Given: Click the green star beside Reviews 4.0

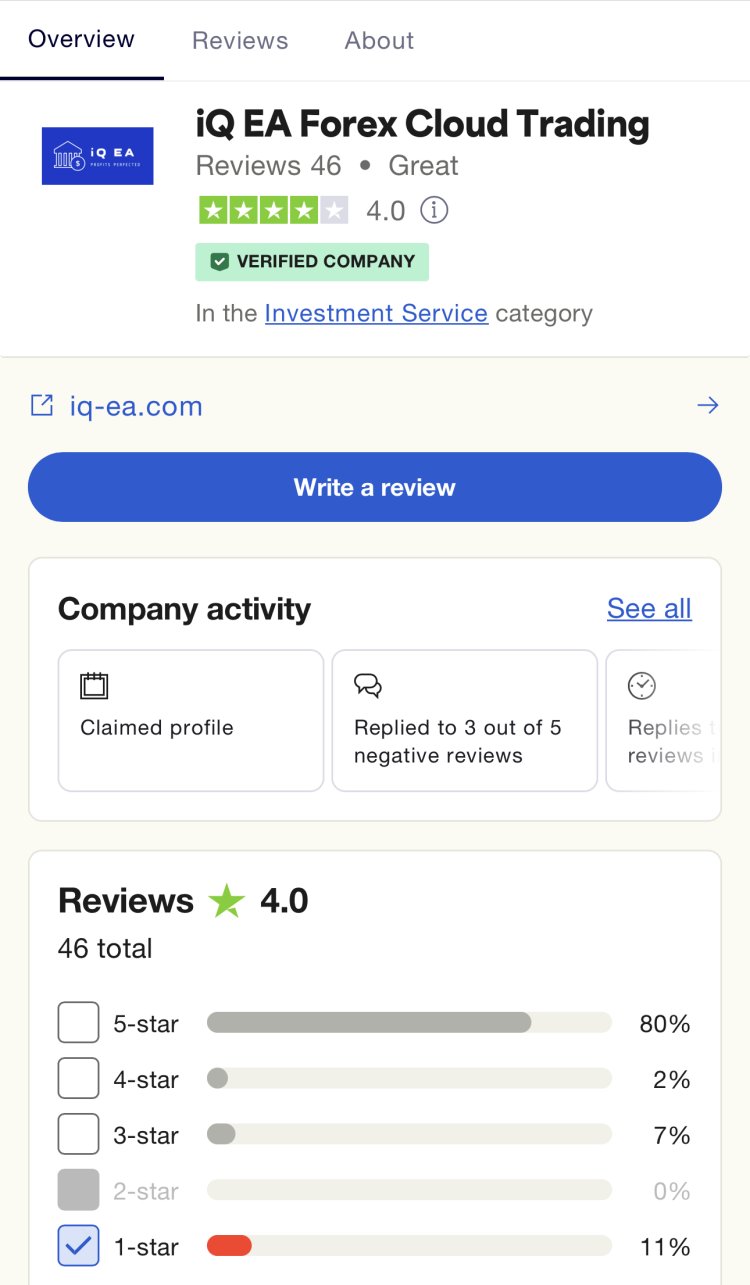Looking at the screenshot, I should (x=227, y=901).
